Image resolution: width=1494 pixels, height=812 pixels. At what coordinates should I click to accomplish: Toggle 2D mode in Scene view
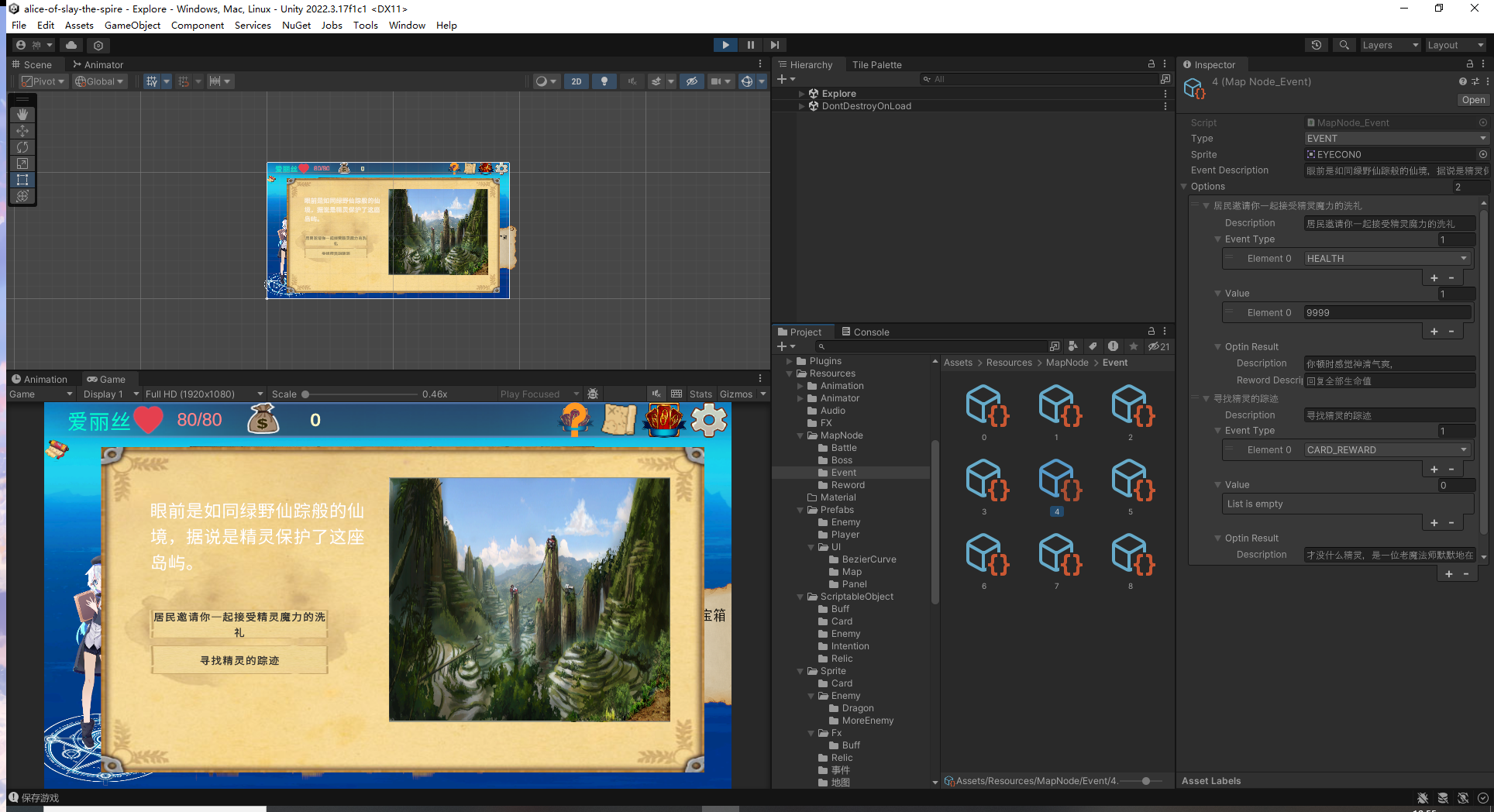click(x=576, y=81)
